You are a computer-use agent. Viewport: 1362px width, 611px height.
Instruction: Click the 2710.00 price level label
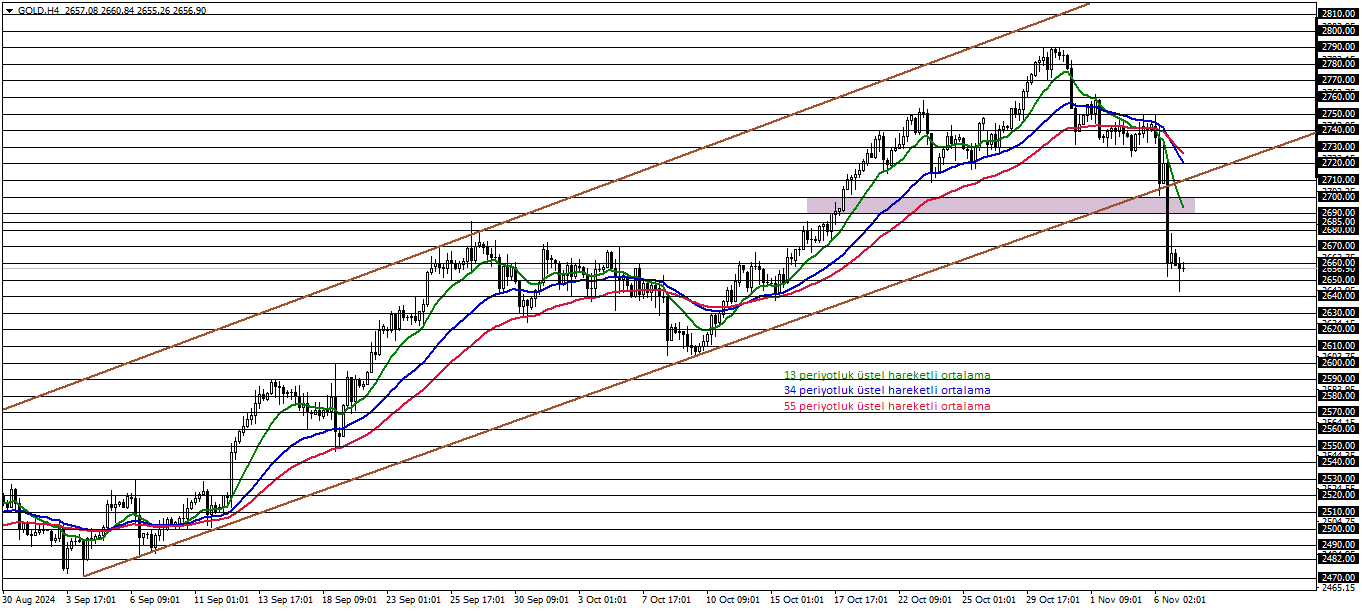(1338, 180)
